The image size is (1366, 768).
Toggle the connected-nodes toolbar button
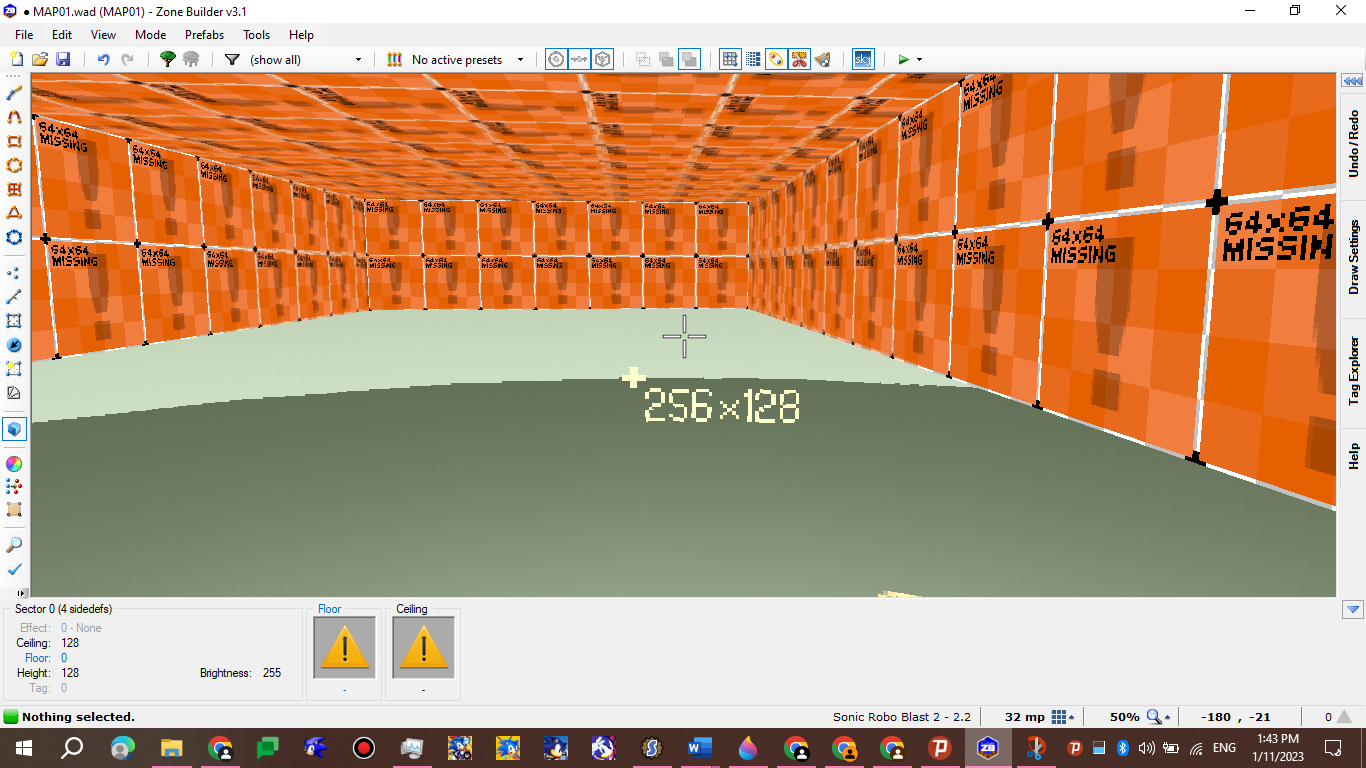pos(579,59)
